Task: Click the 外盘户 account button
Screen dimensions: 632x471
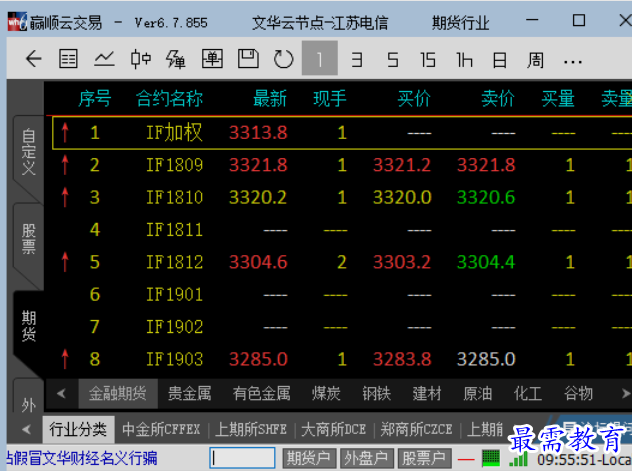Action: pyautogui.click(x=366, y=459)
